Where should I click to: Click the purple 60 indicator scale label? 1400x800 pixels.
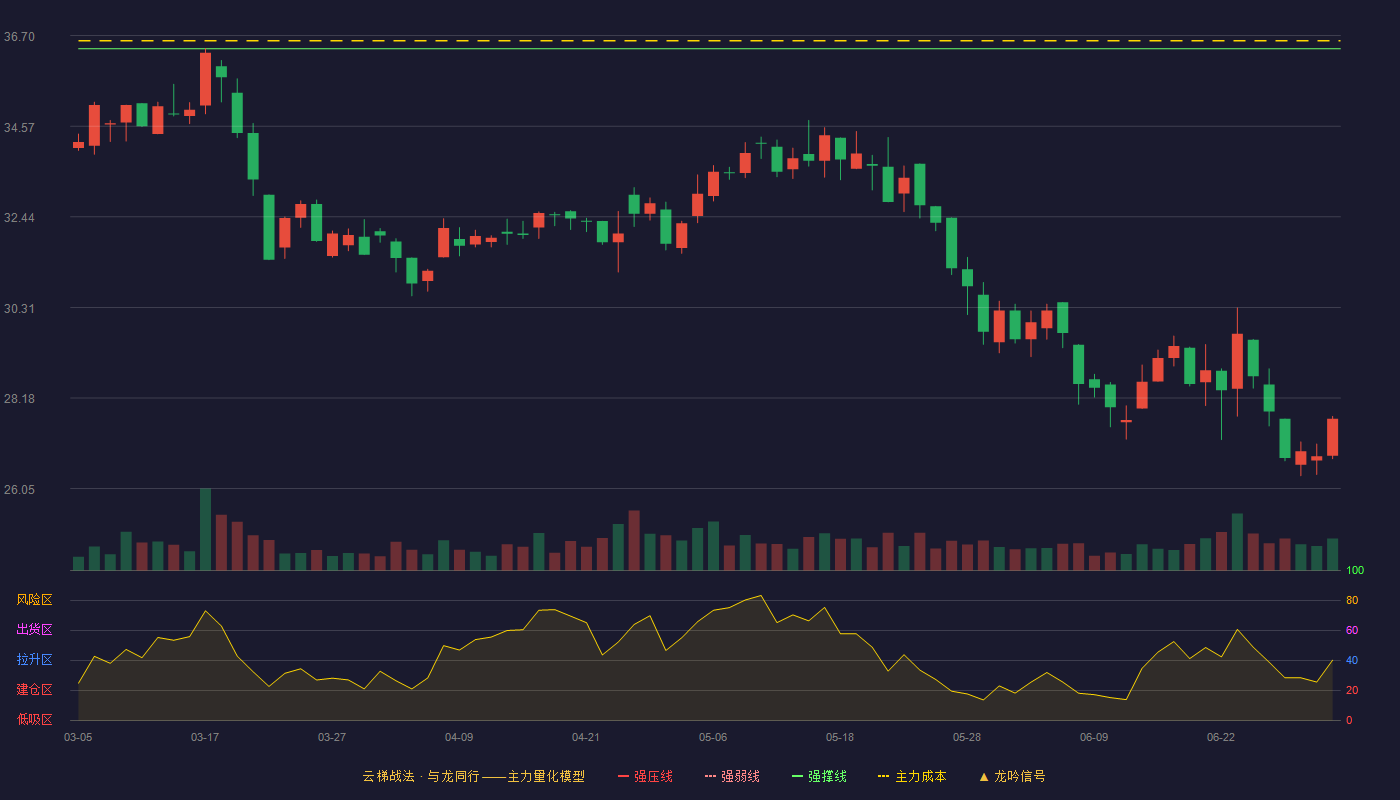pos(1352,631)
